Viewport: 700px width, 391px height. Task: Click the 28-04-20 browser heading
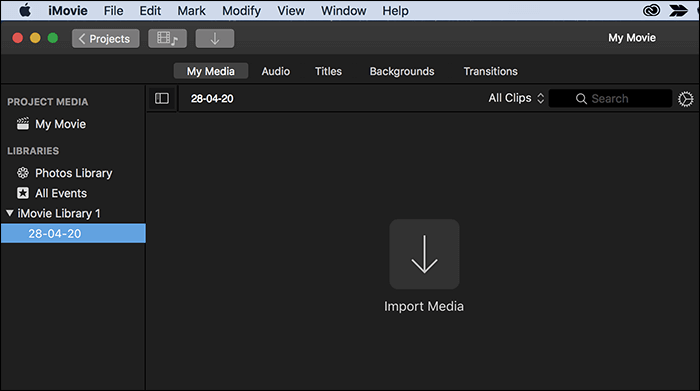[x=212, y=99]
